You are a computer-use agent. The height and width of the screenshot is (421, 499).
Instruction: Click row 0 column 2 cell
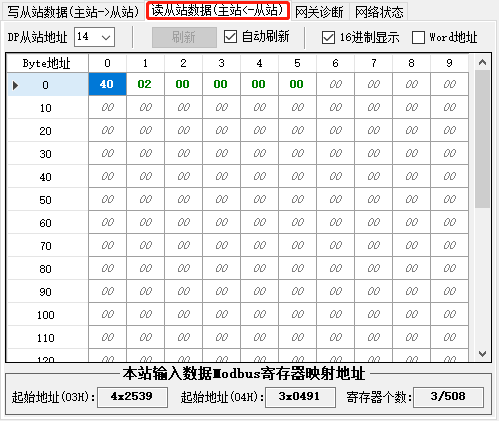click(x=183, y=84)
